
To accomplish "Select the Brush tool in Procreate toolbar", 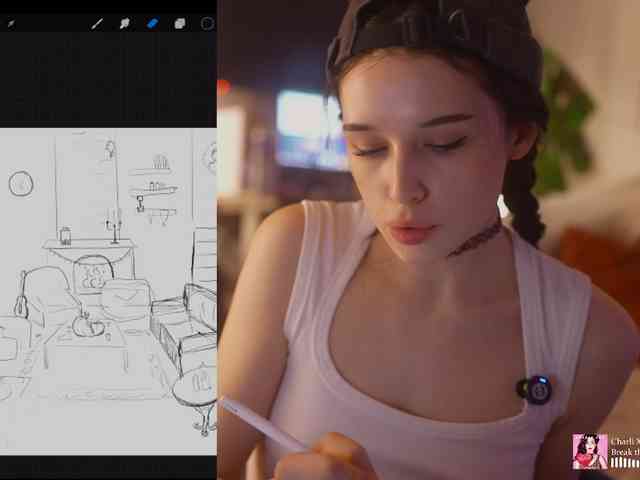I will tap(97, 24).
